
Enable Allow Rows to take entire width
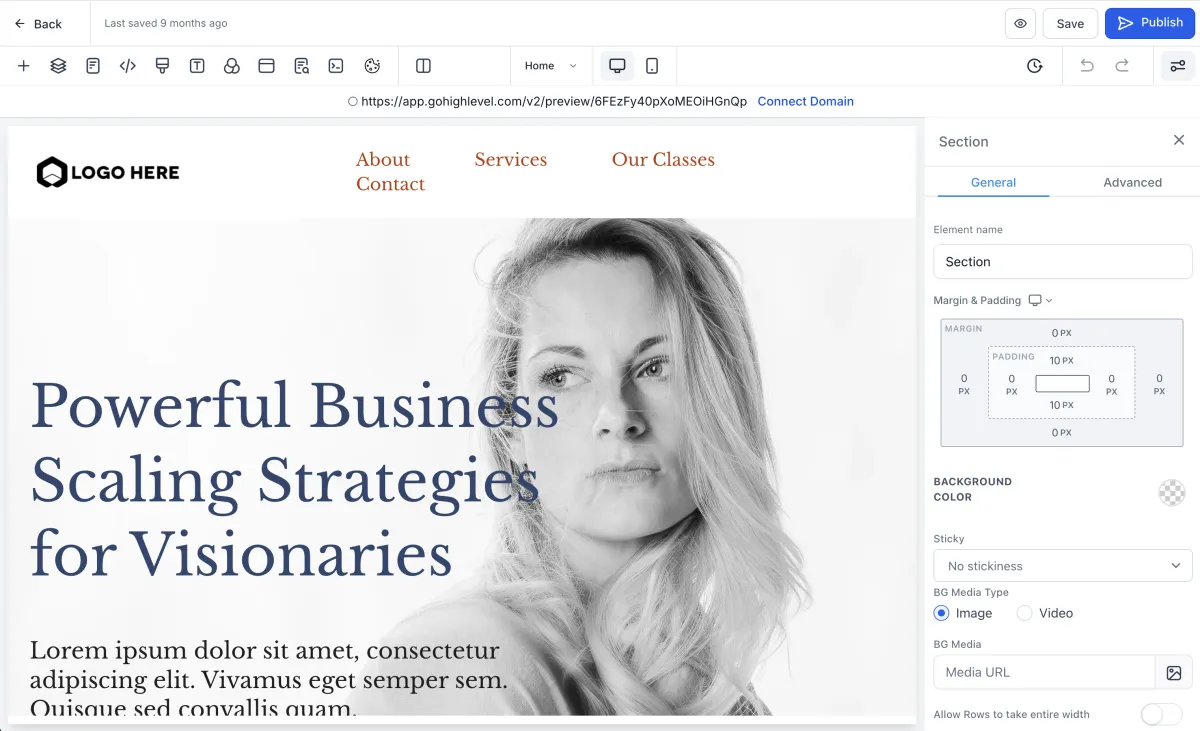(x=1161, y=714)
